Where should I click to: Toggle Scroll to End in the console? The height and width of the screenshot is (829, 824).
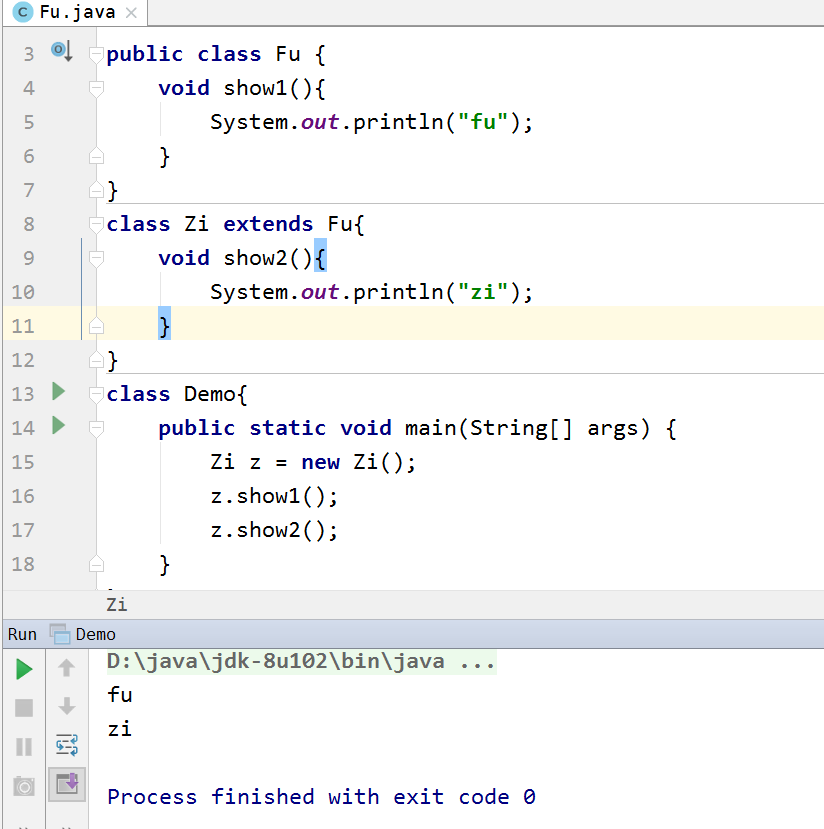(67, 784)
